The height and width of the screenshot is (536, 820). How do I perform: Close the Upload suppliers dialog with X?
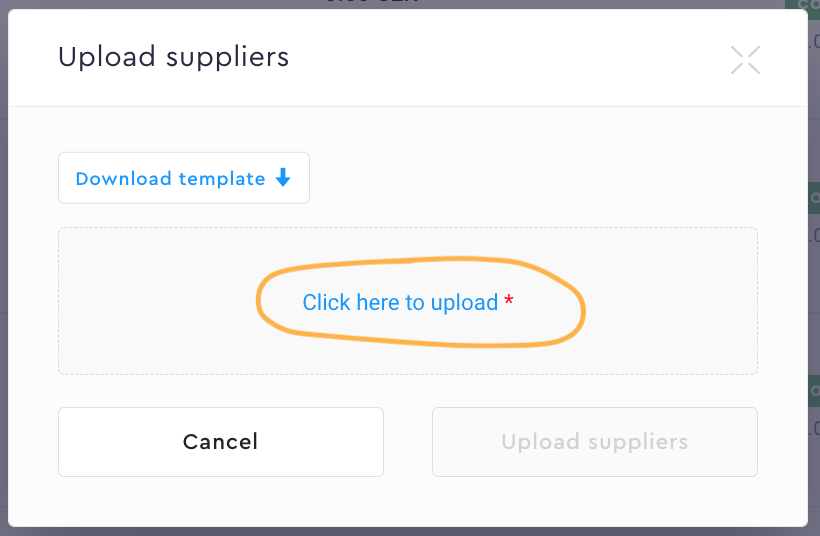745,60
